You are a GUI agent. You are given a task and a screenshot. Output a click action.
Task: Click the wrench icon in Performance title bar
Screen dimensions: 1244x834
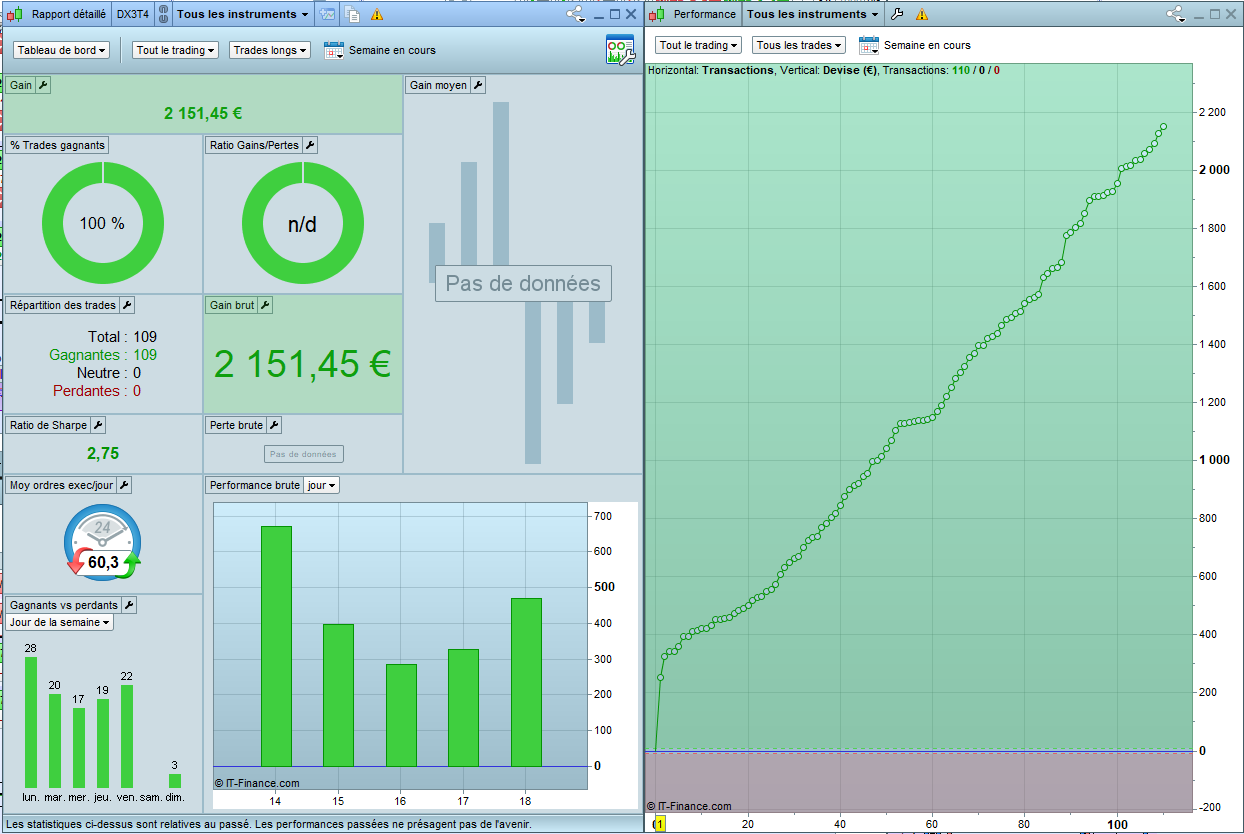pyautogui.click(x=897, y=14)
